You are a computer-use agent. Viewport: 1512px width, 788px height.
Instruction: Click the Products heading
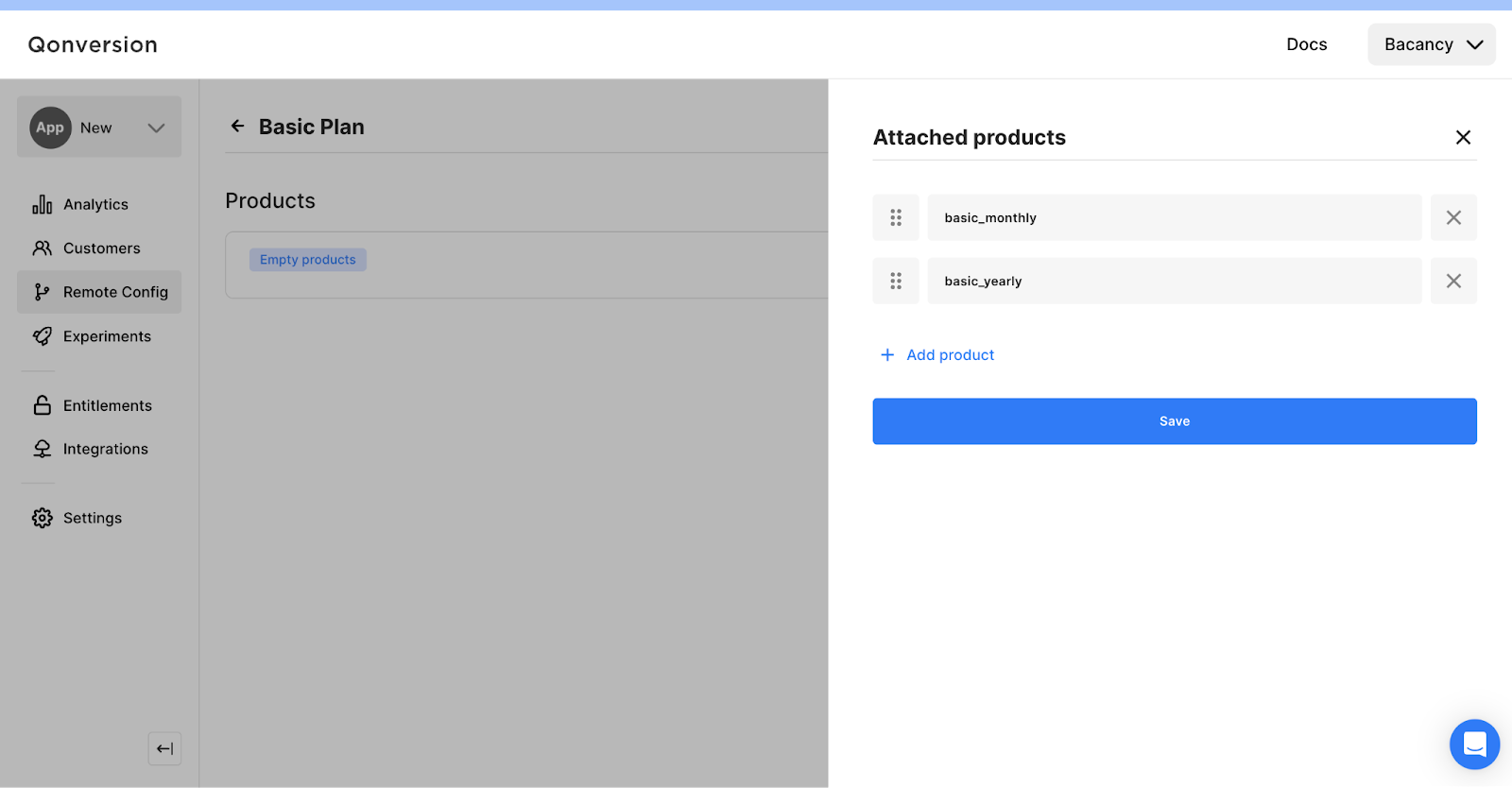(270, 200)
